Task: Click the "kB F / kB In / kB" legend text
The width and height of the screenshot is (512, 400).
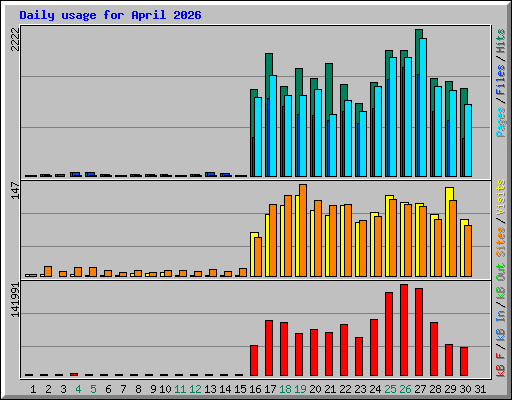Action: (x=501, y=332)
